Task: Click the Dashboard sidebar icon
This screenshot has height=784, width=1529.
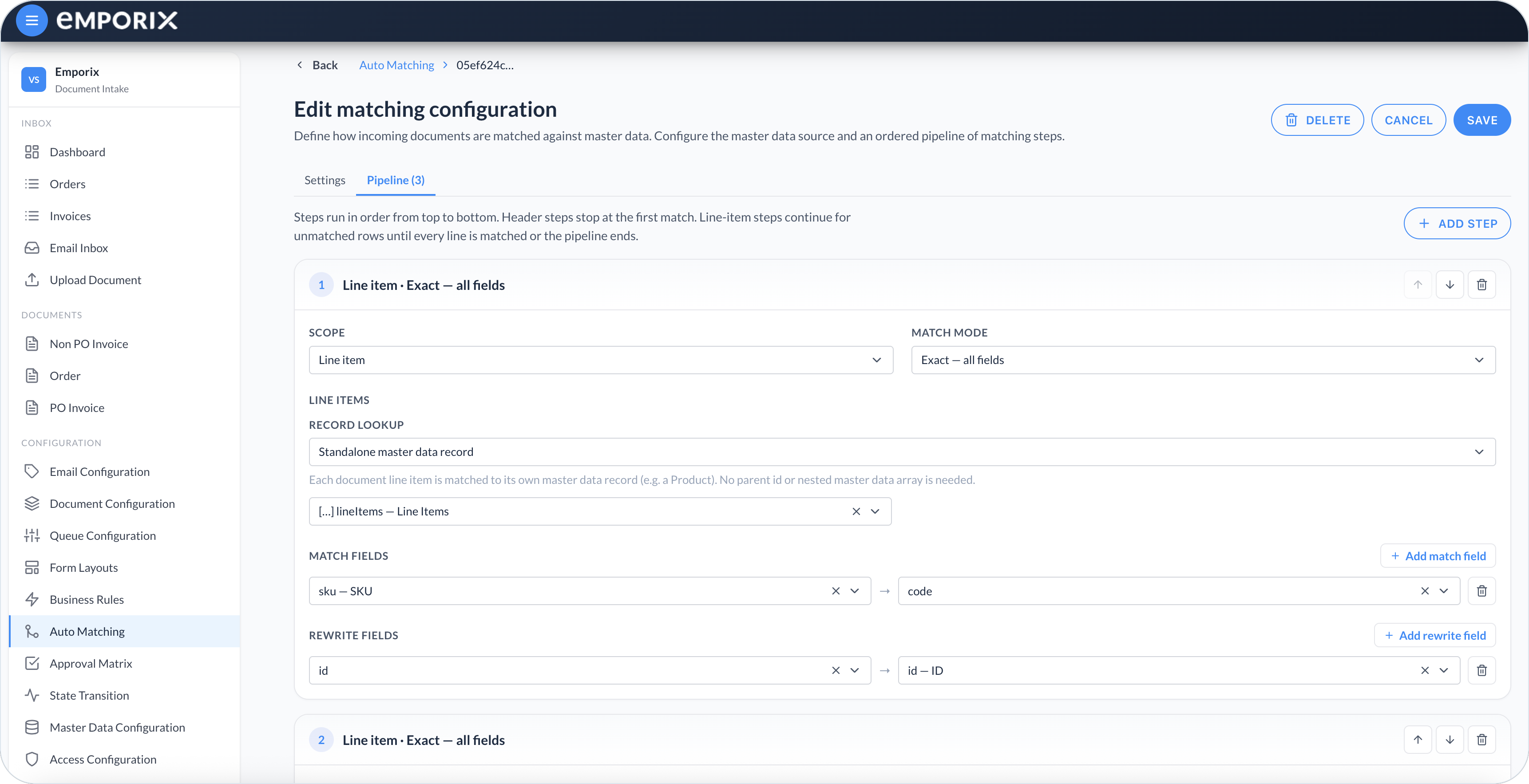Action: (32, 152)
